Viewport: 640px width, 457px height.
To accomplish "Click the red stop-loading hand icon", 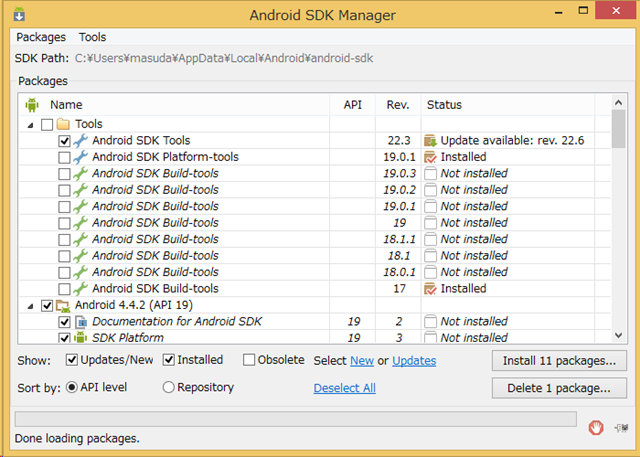I will 595,428.
